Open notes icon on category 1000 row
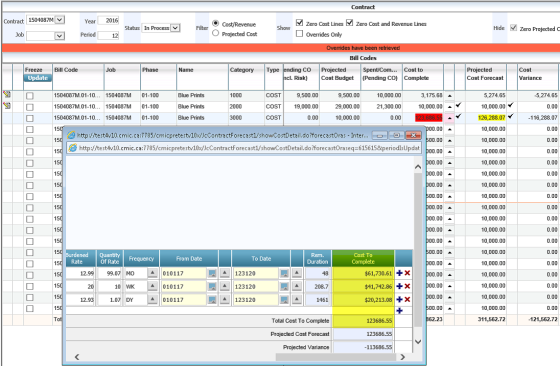Image resolution: width=560 pixels, height=366 pixels. coord(7,95)
